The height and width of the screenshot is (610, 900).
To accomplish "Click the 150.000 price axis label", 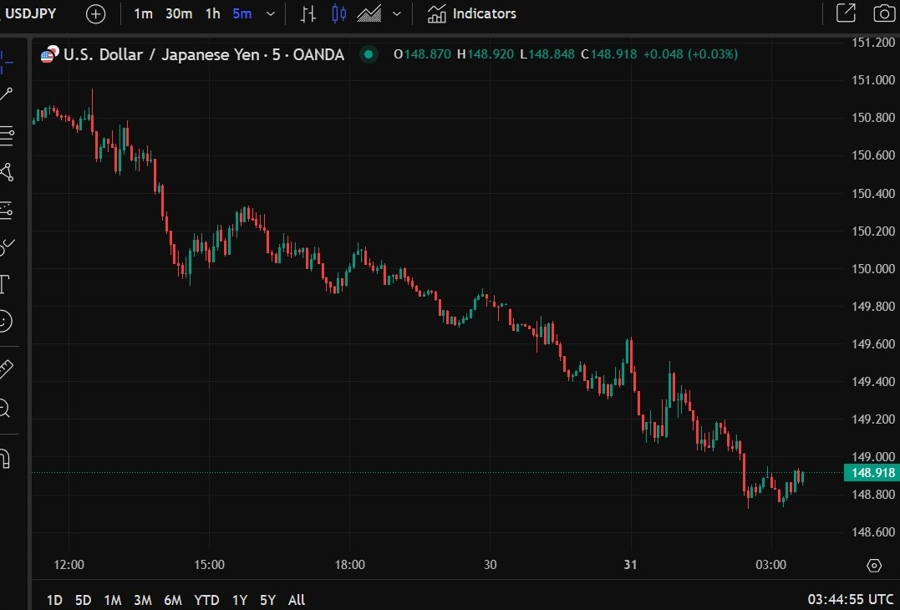I will click(873, 269).
